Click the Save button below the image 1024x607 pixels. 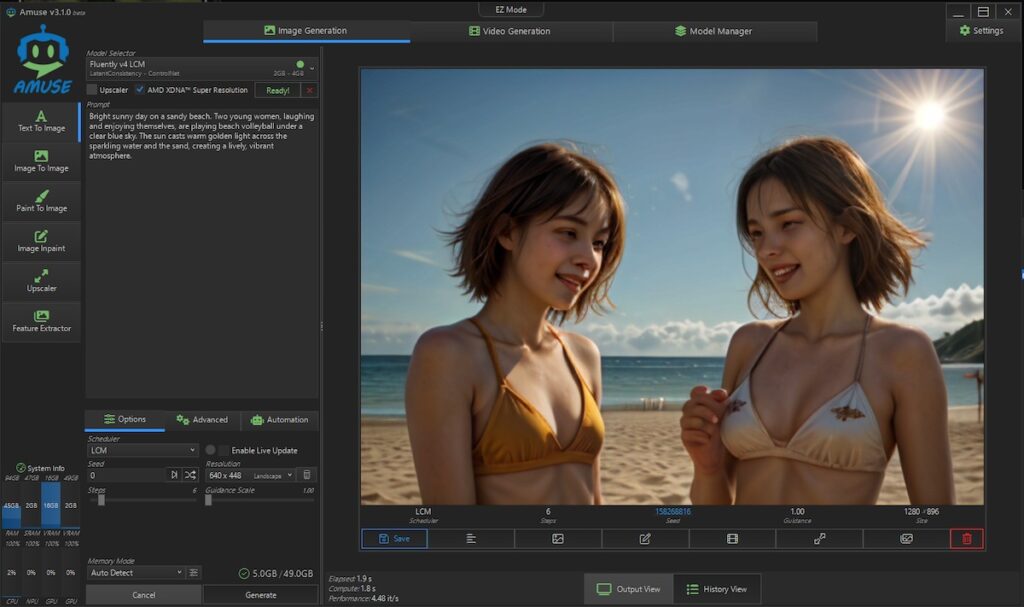click(x=394, y=539)
